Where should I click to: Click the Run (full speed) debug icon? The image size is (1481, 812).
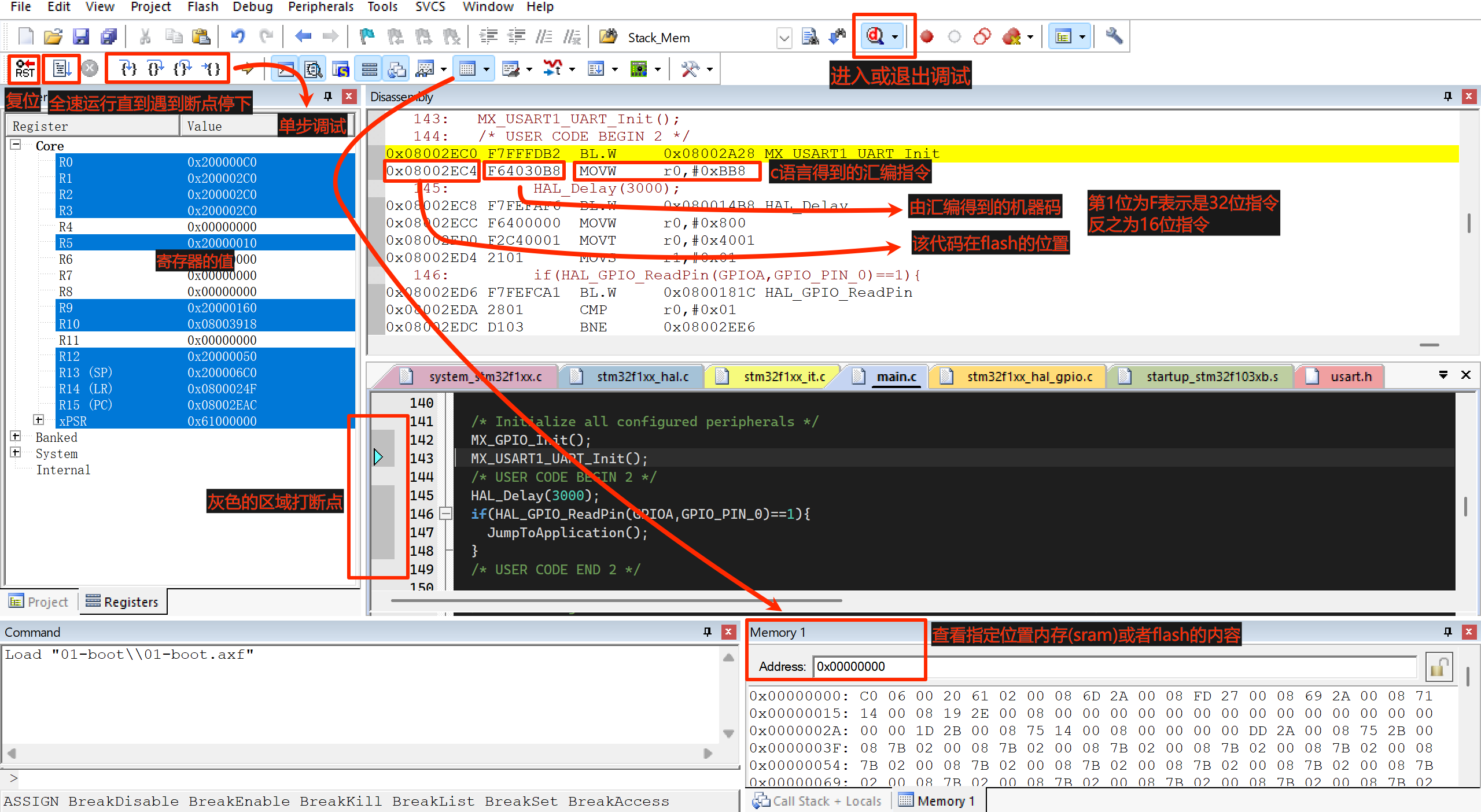pyautogui.click(x=62, y=69)
